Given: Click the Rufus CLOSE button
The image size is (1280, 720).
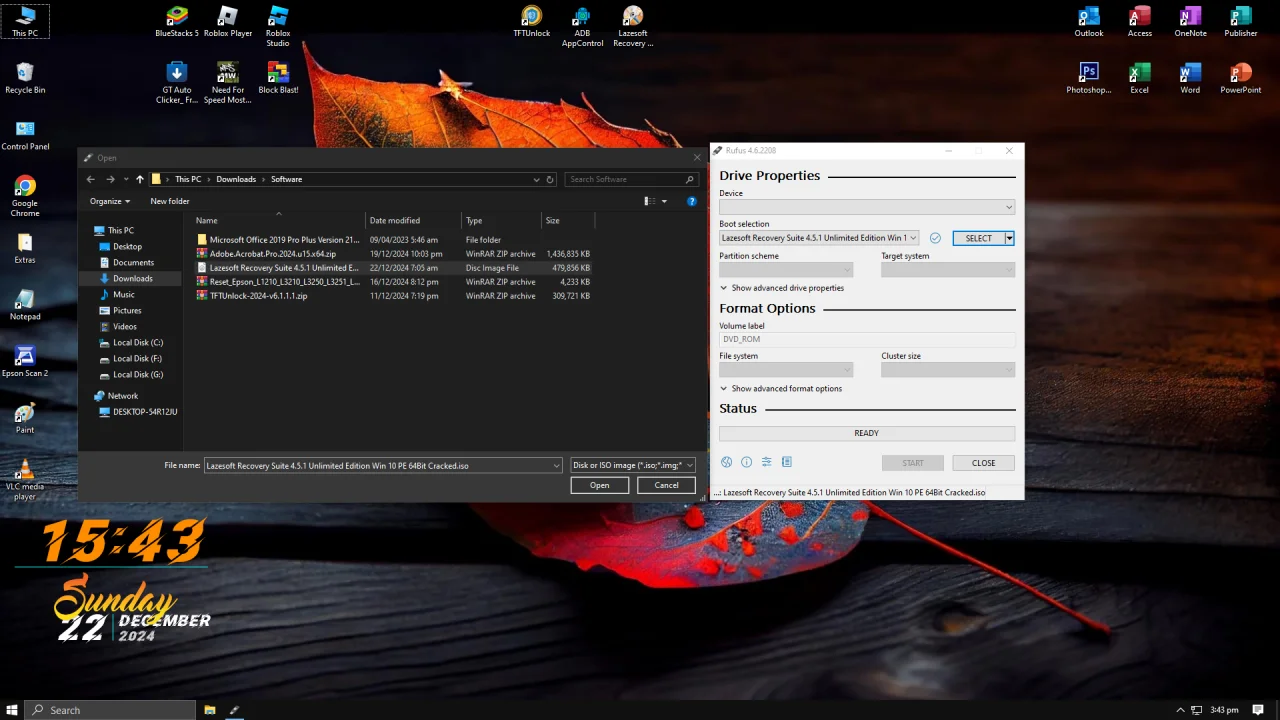Looking at the screenshot, I should [983, 463].
